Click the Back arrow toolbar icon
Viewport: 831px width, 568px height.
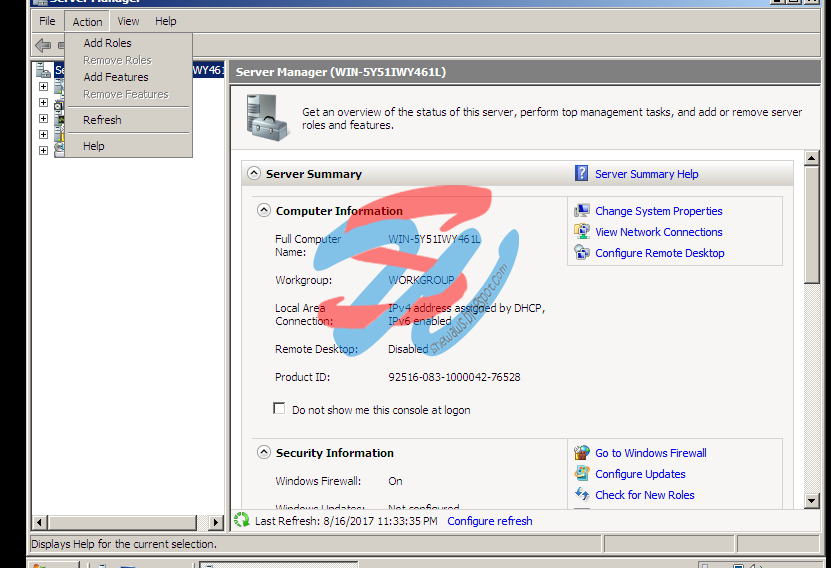point(43,45)
